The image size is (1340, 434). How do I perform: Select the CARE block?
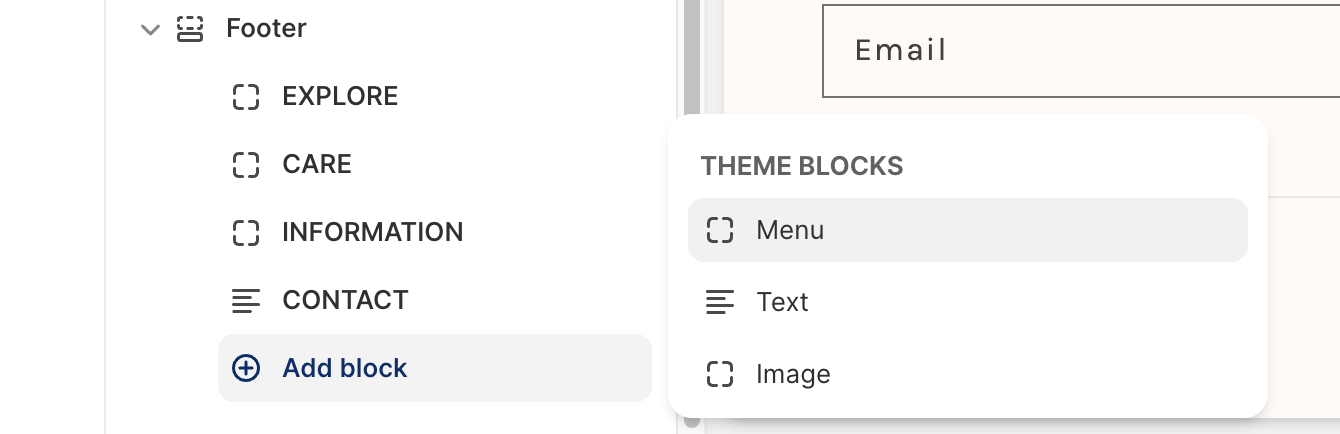[317, 165]
